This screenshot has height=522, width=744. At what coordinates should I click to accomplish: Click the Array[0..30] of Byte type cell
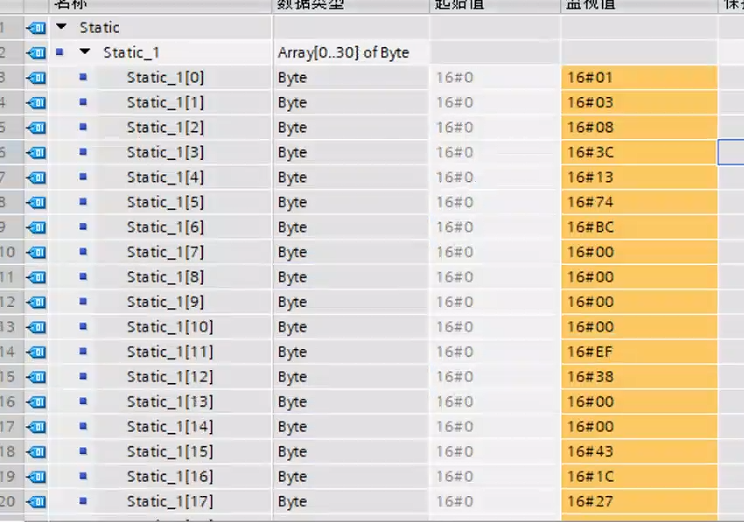[343, 52]
